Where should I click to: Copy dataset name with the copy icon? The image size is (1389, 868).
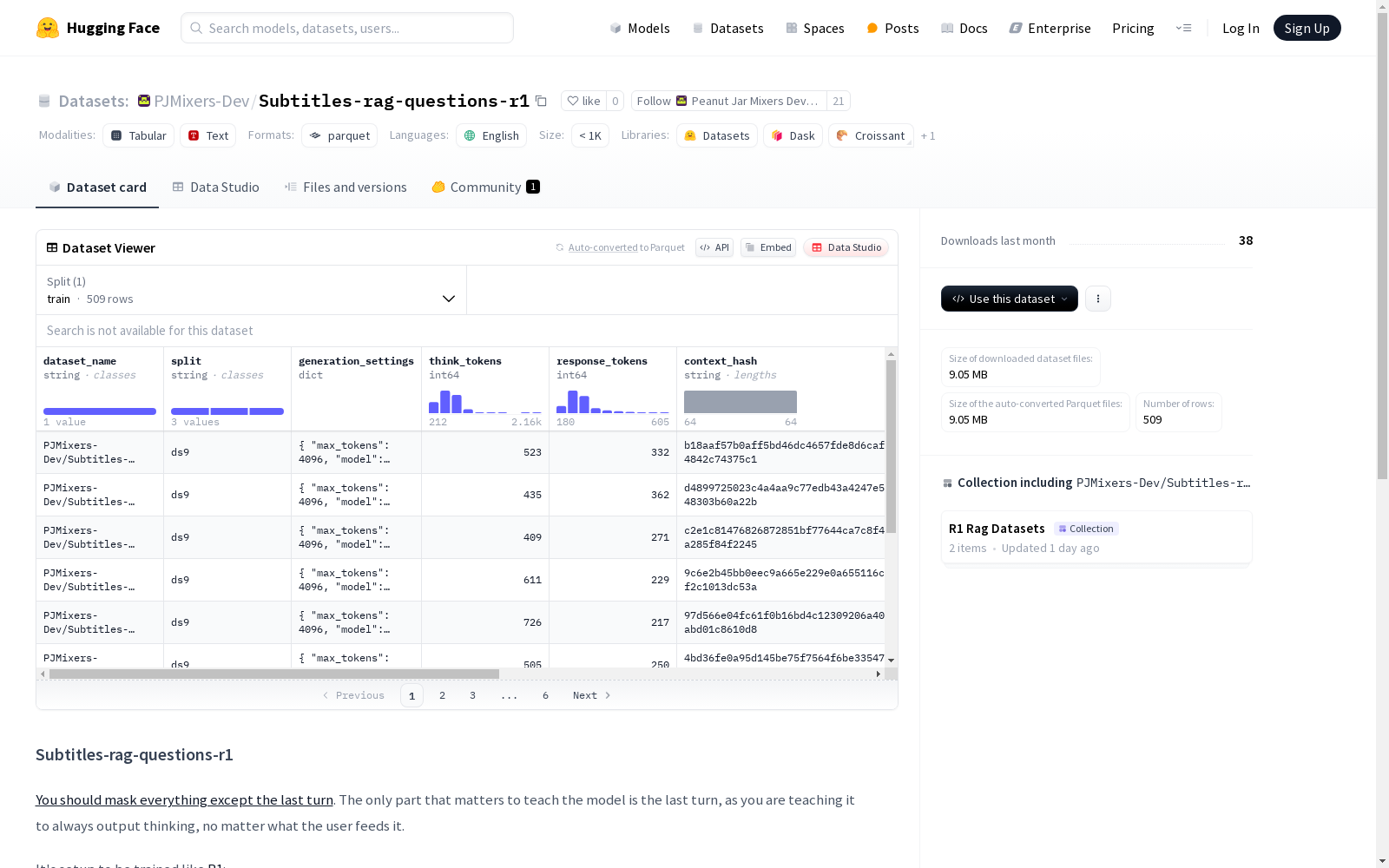[541, 101]
